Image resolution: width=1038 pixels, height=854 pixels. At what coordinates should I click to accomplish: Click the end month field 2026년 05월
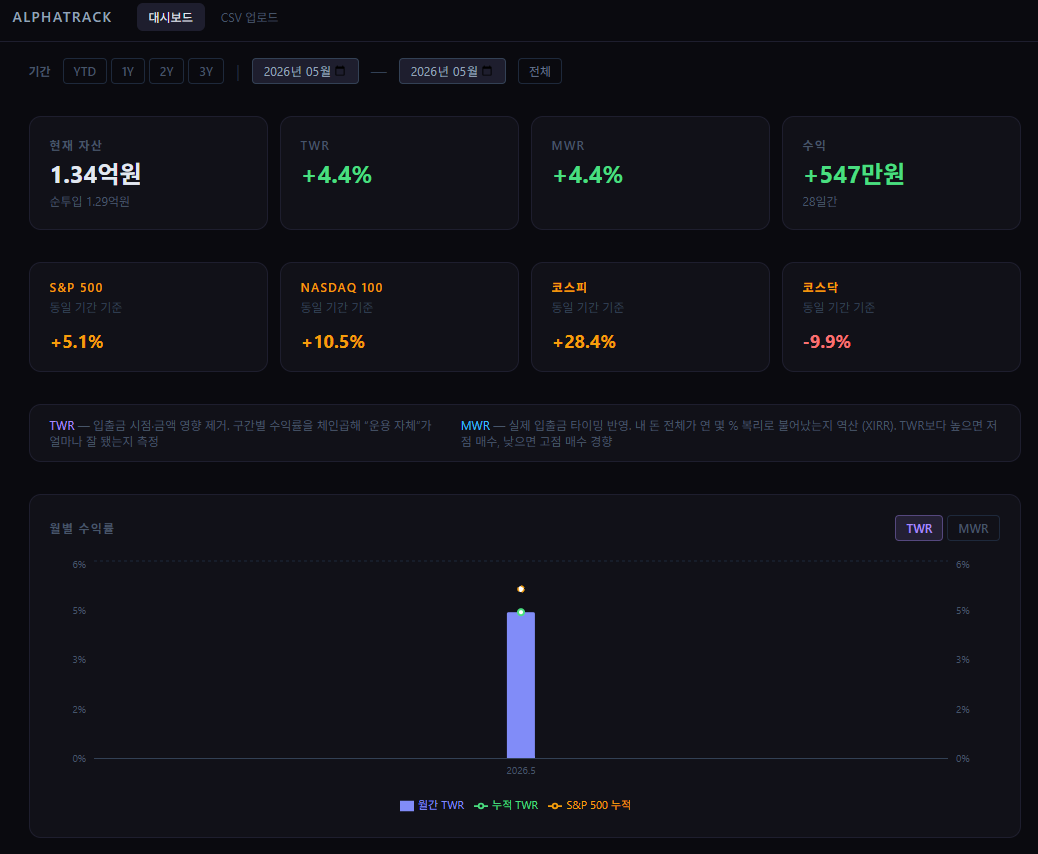point(452,71)
